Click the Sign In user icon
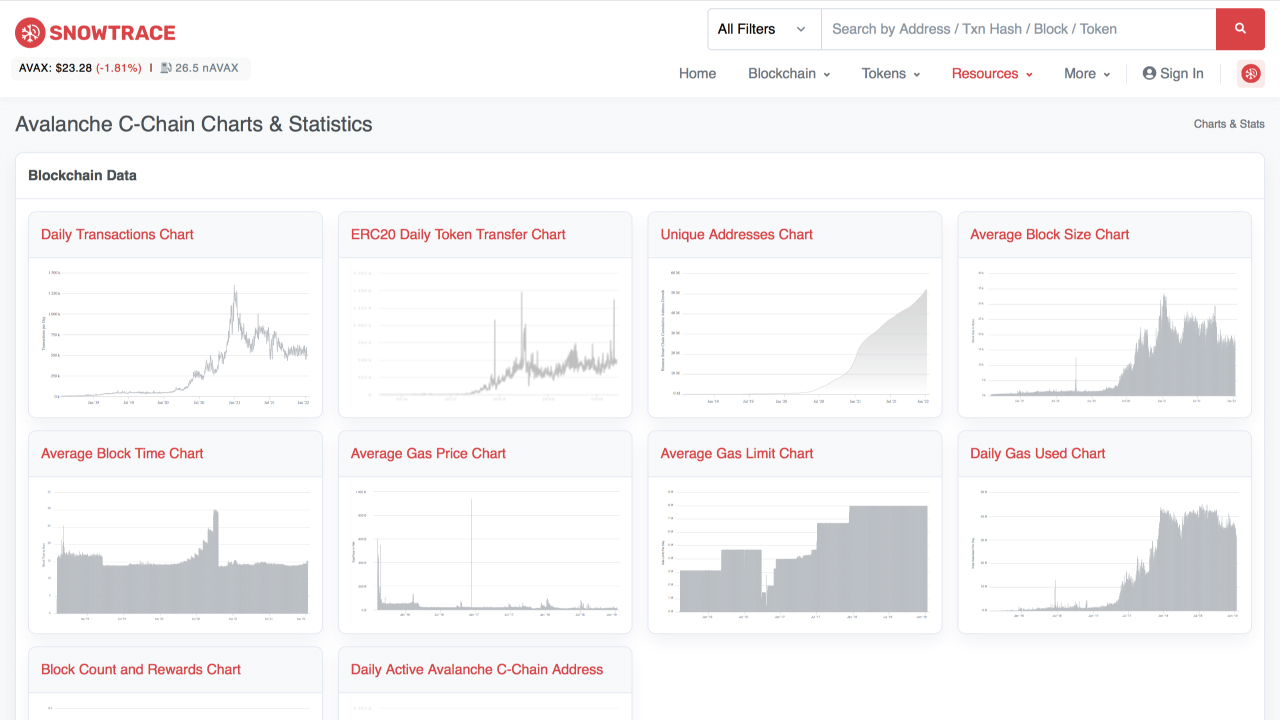This screenshot has width=1280, height=720. (1149, 73)
